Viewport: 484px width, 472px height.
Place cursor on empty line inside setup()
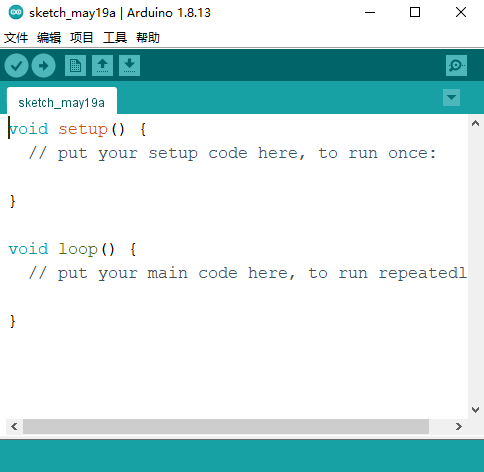233,177
